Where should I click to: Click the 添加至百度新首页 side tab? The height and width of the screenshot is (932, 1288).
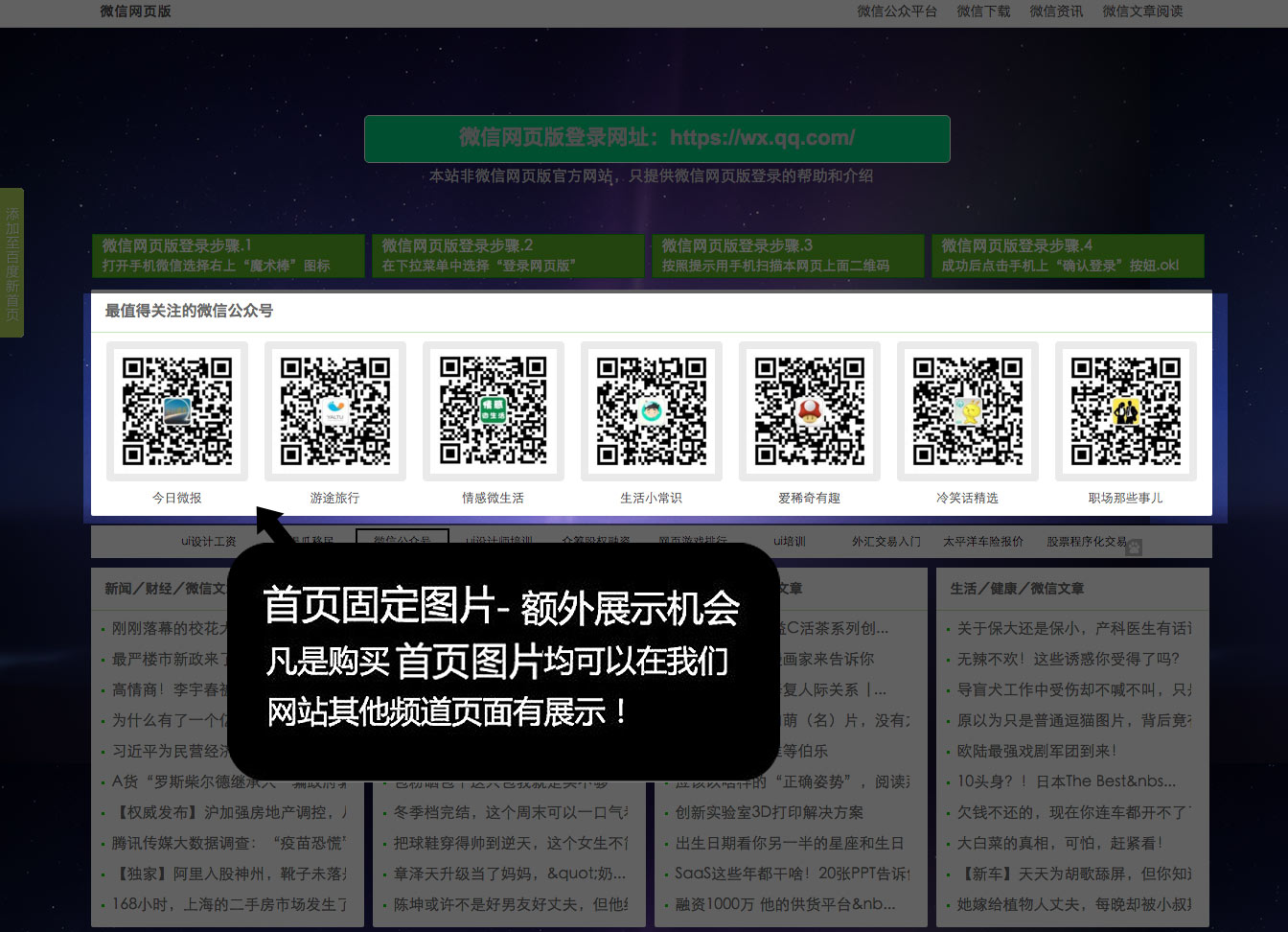[11, 263]
